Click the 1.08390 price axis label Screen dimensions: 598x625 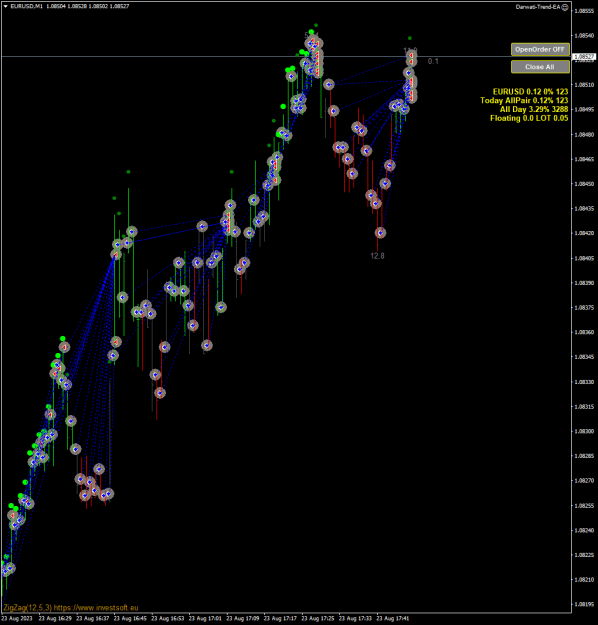584,283
